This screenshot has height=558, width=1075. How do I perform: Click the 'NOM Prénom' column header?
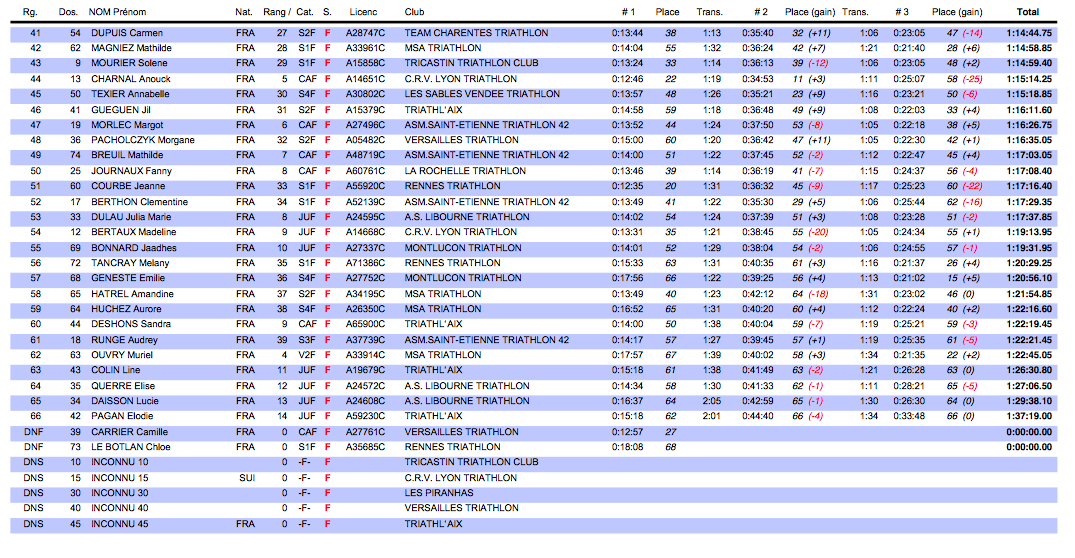click(117, 12)
